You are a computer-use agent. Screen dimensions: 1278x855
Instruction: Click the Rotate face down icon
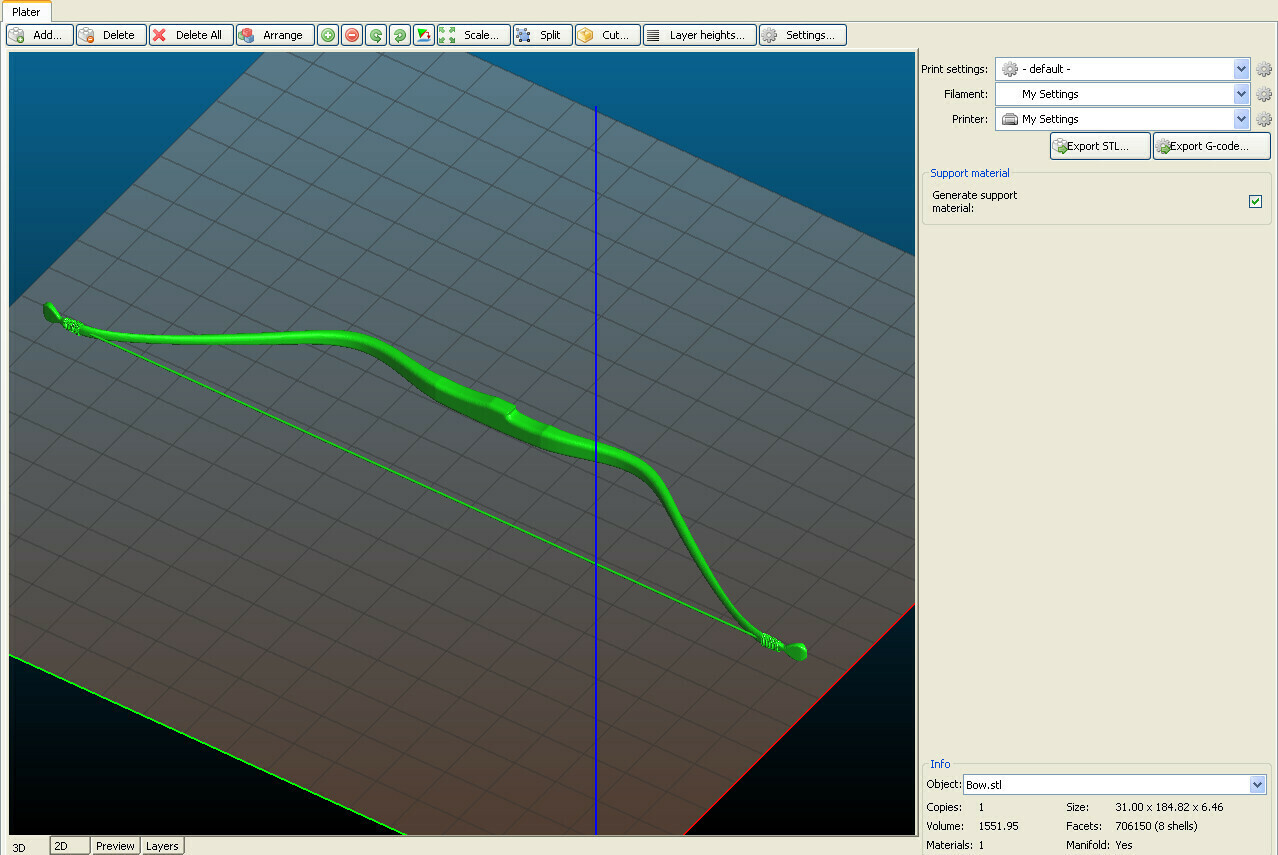pyautogui.click(x=424, y=35)
